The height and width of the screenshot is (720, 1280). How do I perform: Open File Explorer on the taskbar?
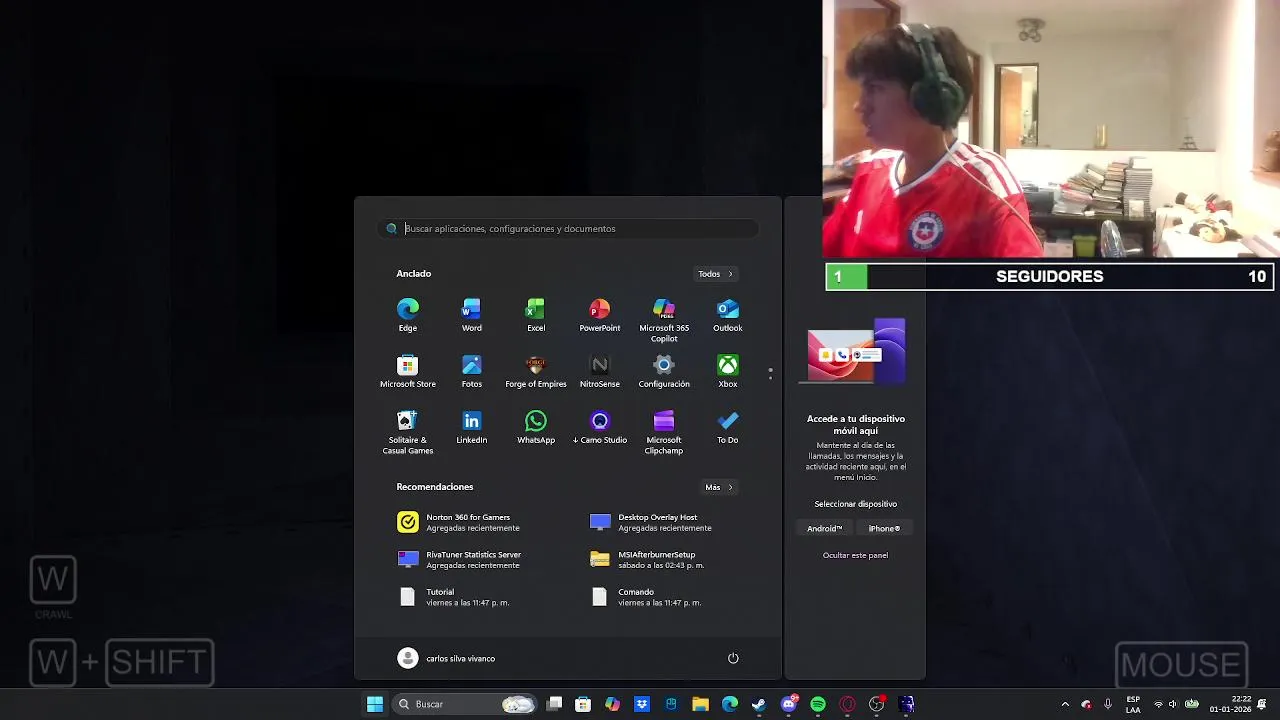(700, 704)
